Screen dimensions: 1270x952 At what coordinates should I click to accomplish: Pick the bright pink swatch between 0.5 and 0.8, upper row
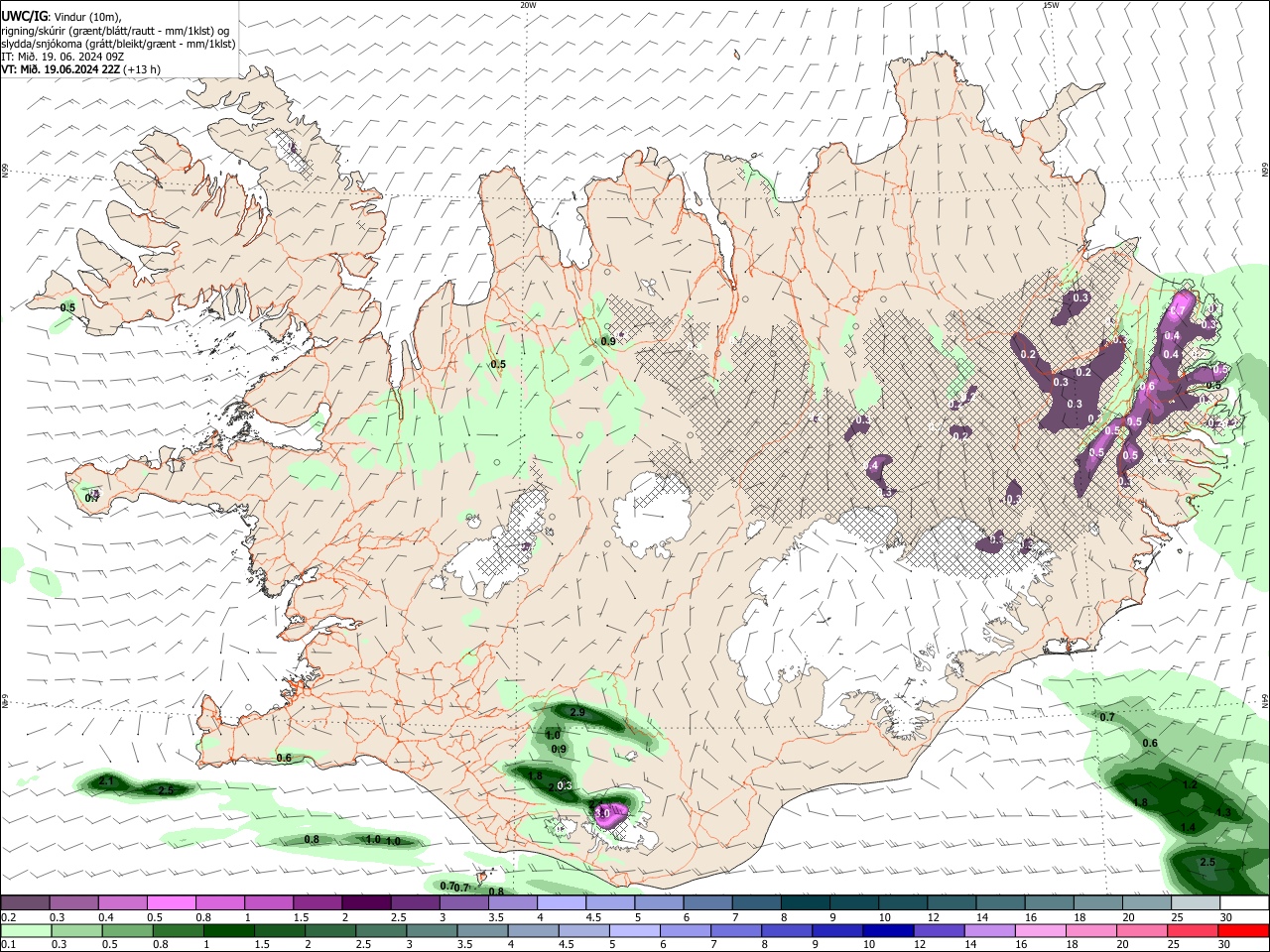tap(171, 902)
